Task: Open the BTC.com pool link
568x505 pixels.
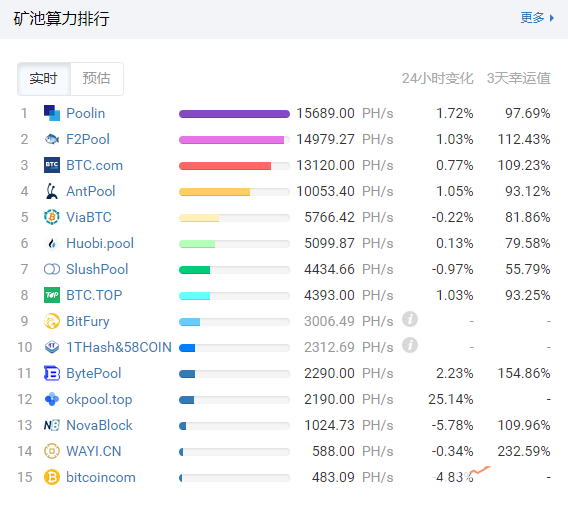Action: pyautogui.click(x=95, y=166)
